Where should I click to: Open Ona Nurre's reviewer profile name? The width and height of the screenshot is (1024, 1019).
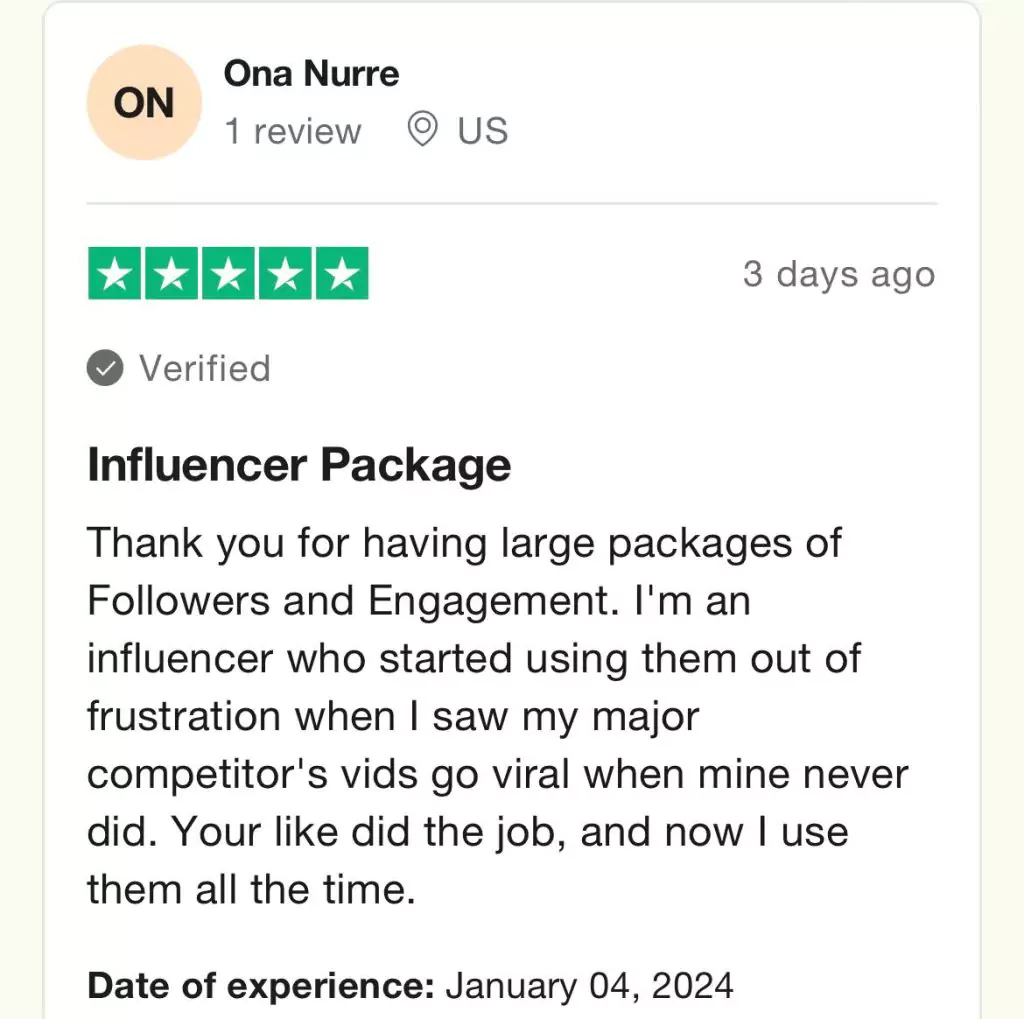coord(311,73)
